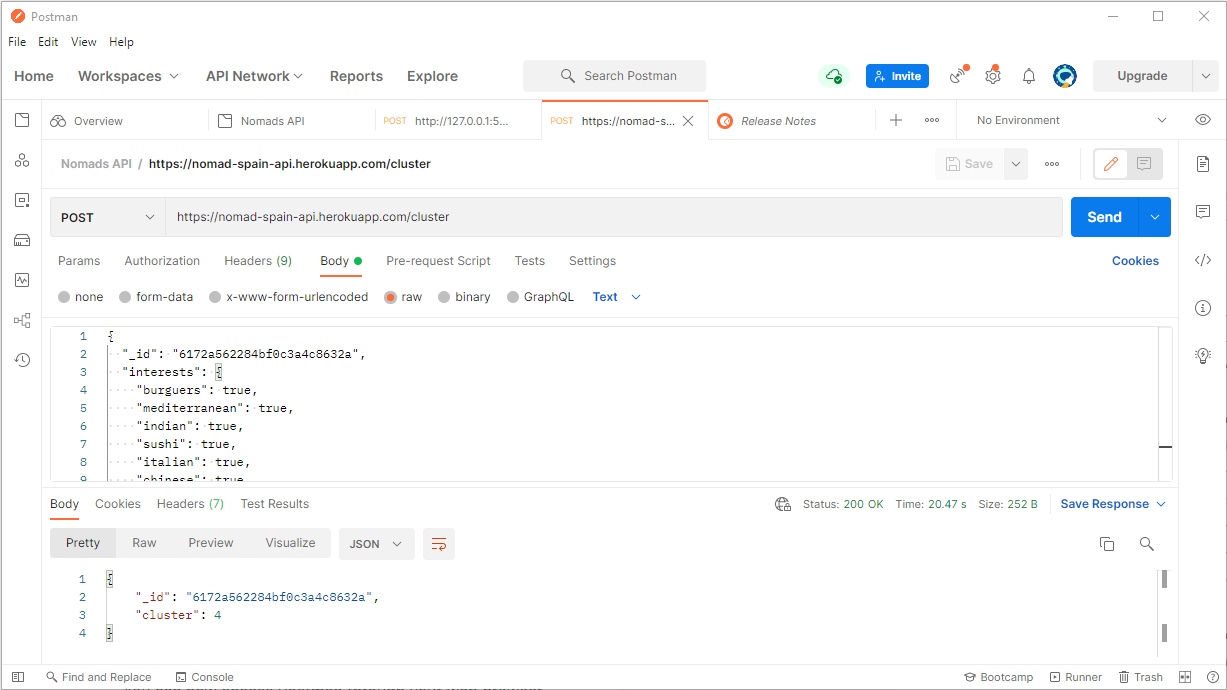This screenshot has height=690, width=1227.
Task: Open the JSON response format dropdown
Action: 377,544
